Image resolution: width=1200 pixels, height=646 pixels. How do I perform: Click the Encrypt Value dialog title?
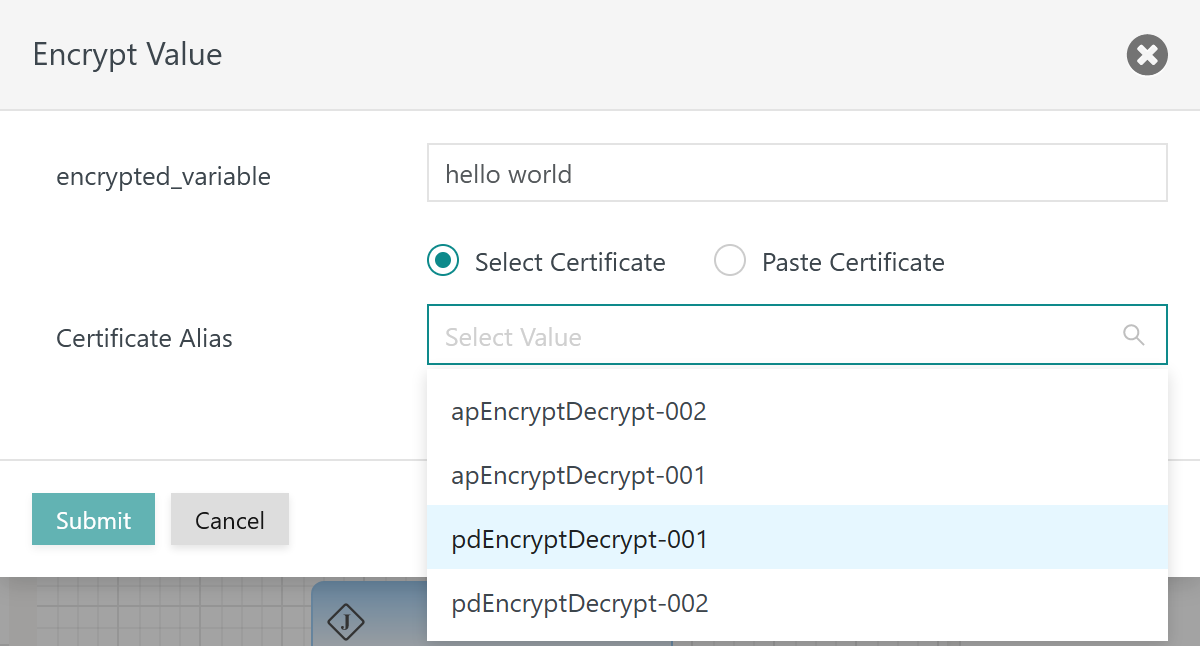127,54
